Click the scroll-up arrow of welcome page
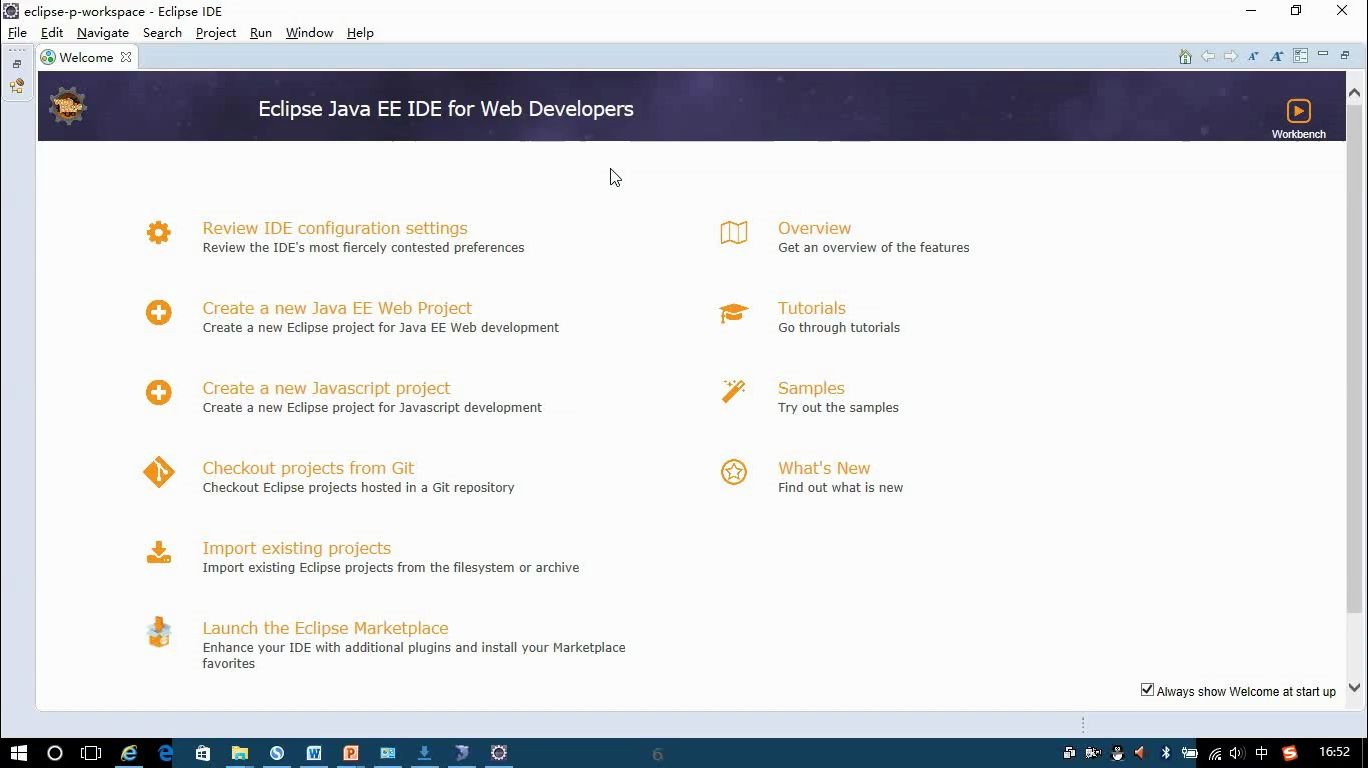This screenshot has height=768, width=1368. coord(1354,92)
